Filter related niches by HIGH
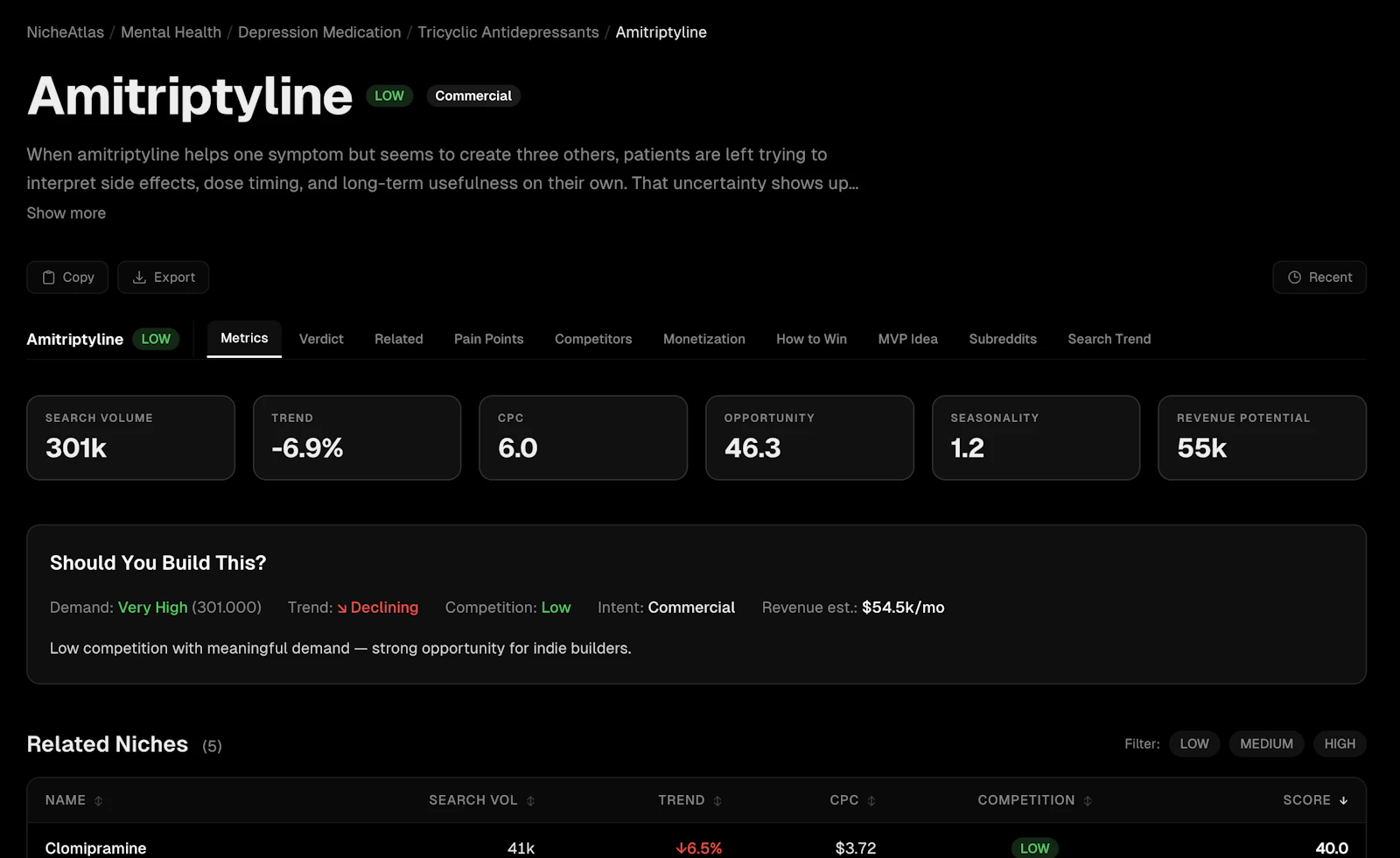 pyautogui.click(x=1340, y=744)
